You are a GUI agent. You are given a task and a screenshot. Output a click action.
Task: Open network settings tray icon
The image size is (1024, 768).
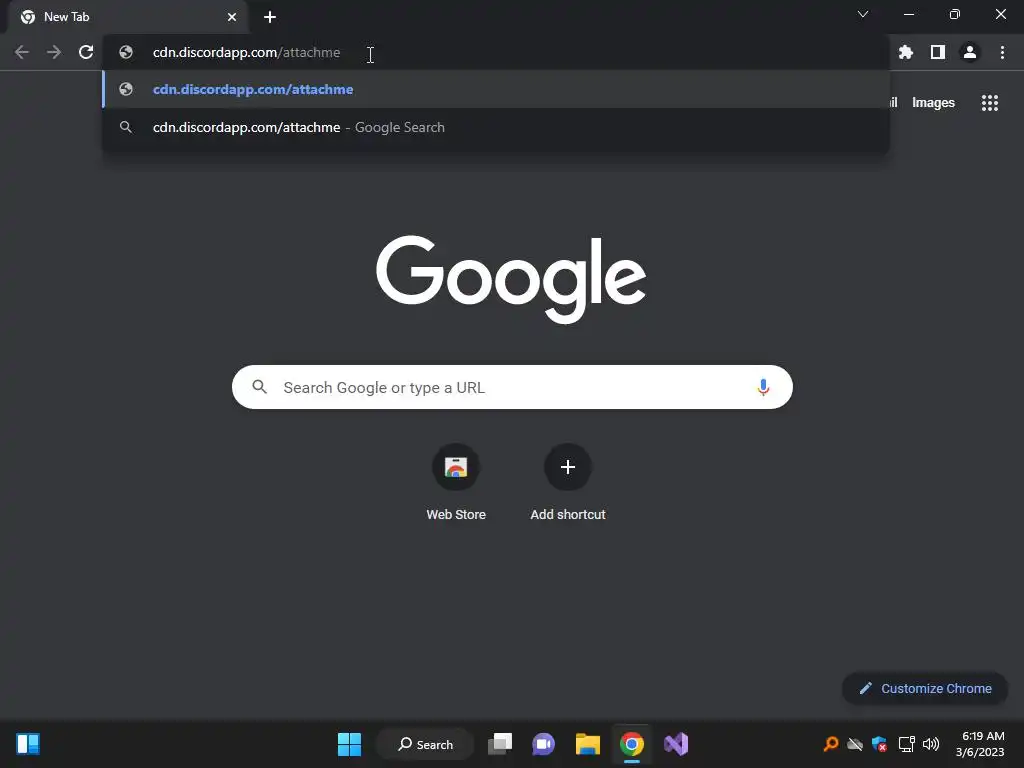[x=906, y=744]
